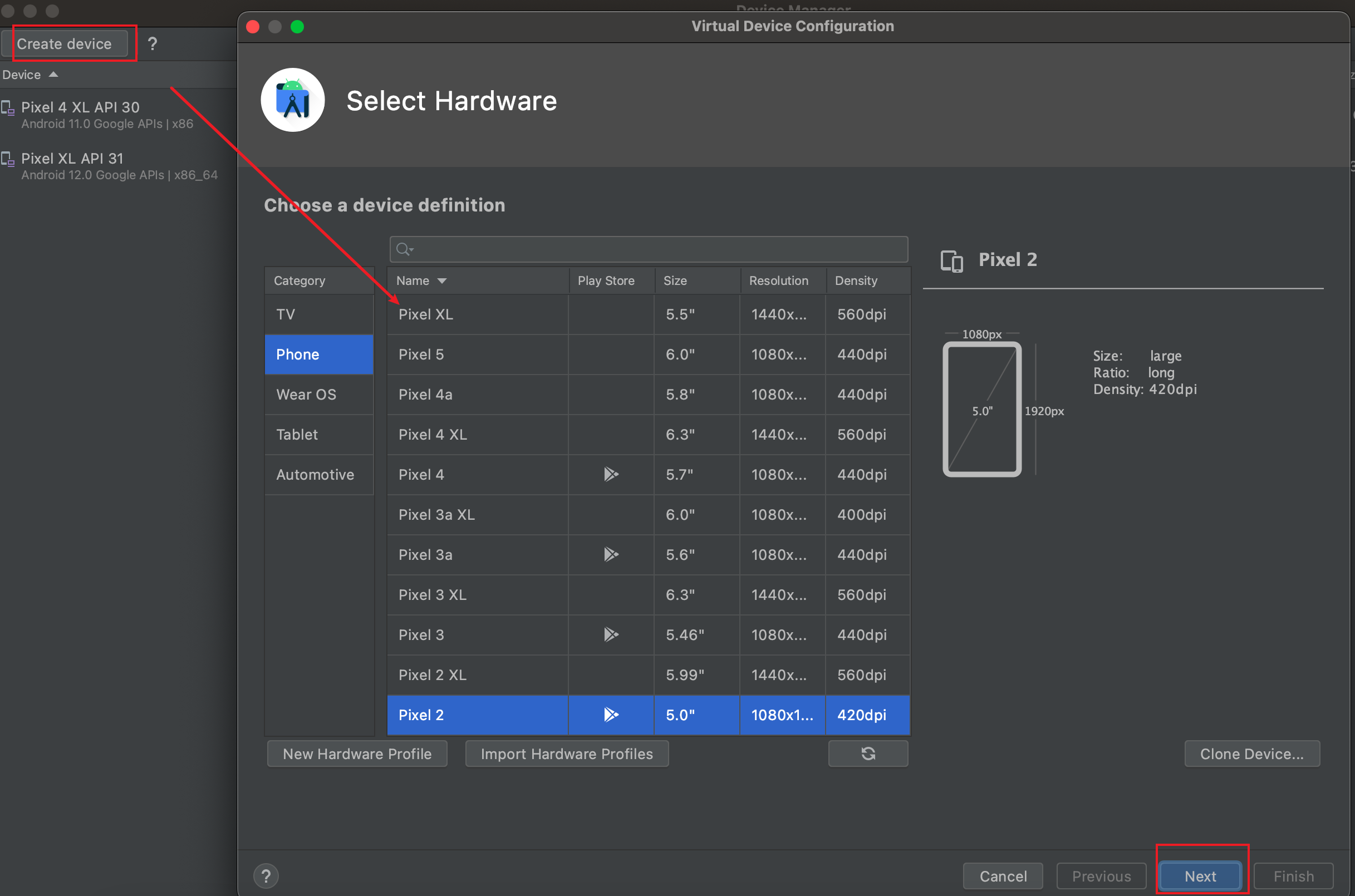The width and height of the screenshot is (1355, 896).
Task: Click Import Hardware Profiles button
Action: click(x=567, y=754)
